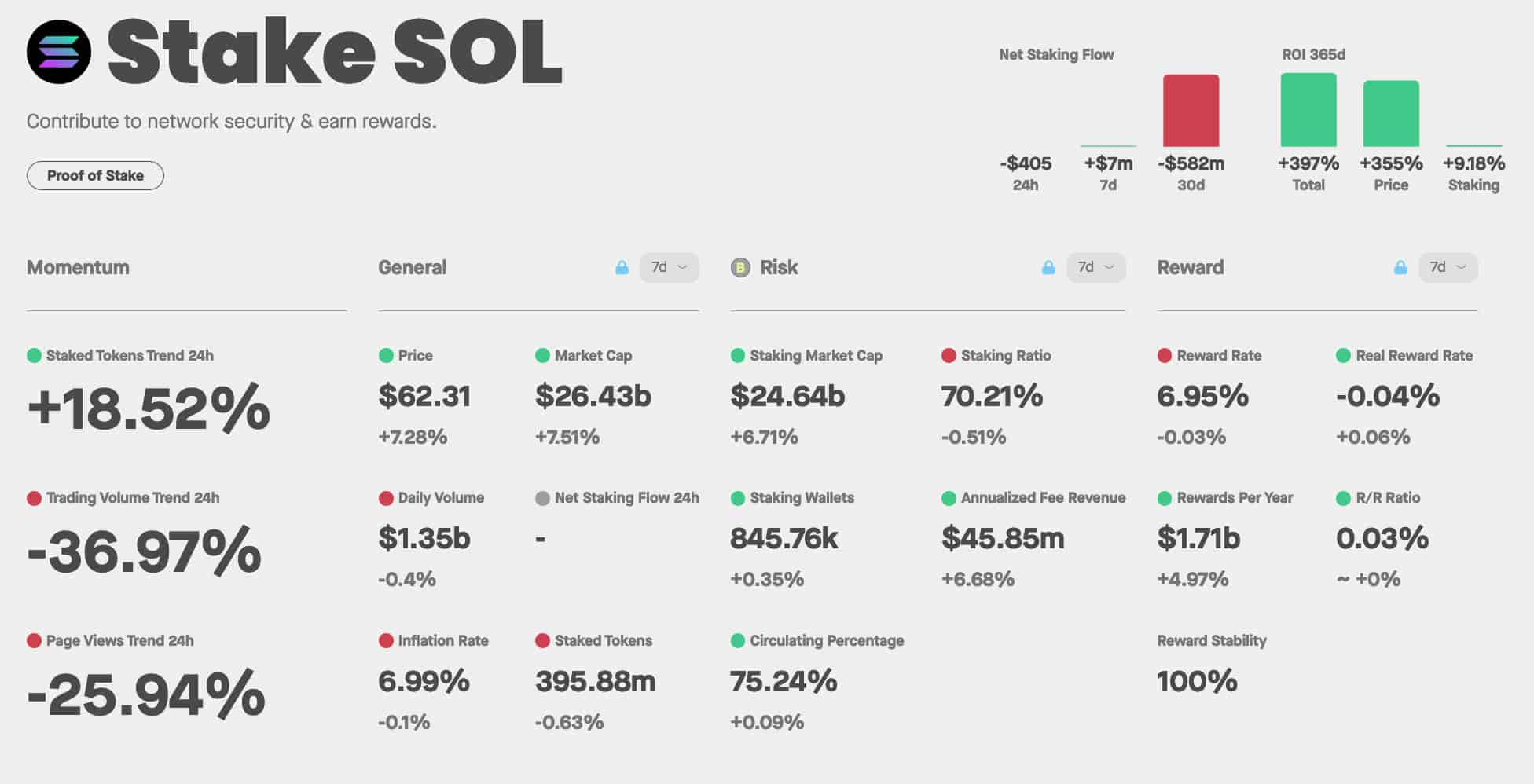The width and height of the screenshot is (1534, 784).
Task: Click the Proof of Stake button
Action: pos(94,174)
